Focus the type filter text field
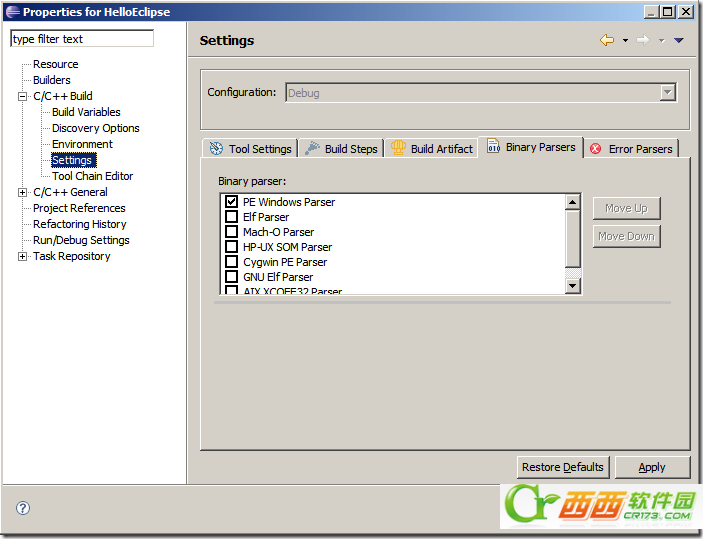 point(82,39)
